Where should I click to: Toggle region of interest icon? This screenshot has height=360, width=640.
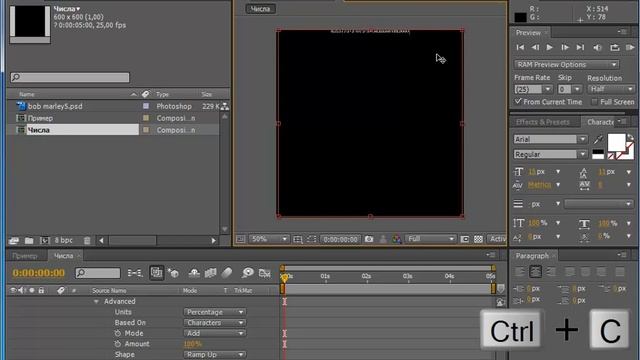tap(464, 239)
